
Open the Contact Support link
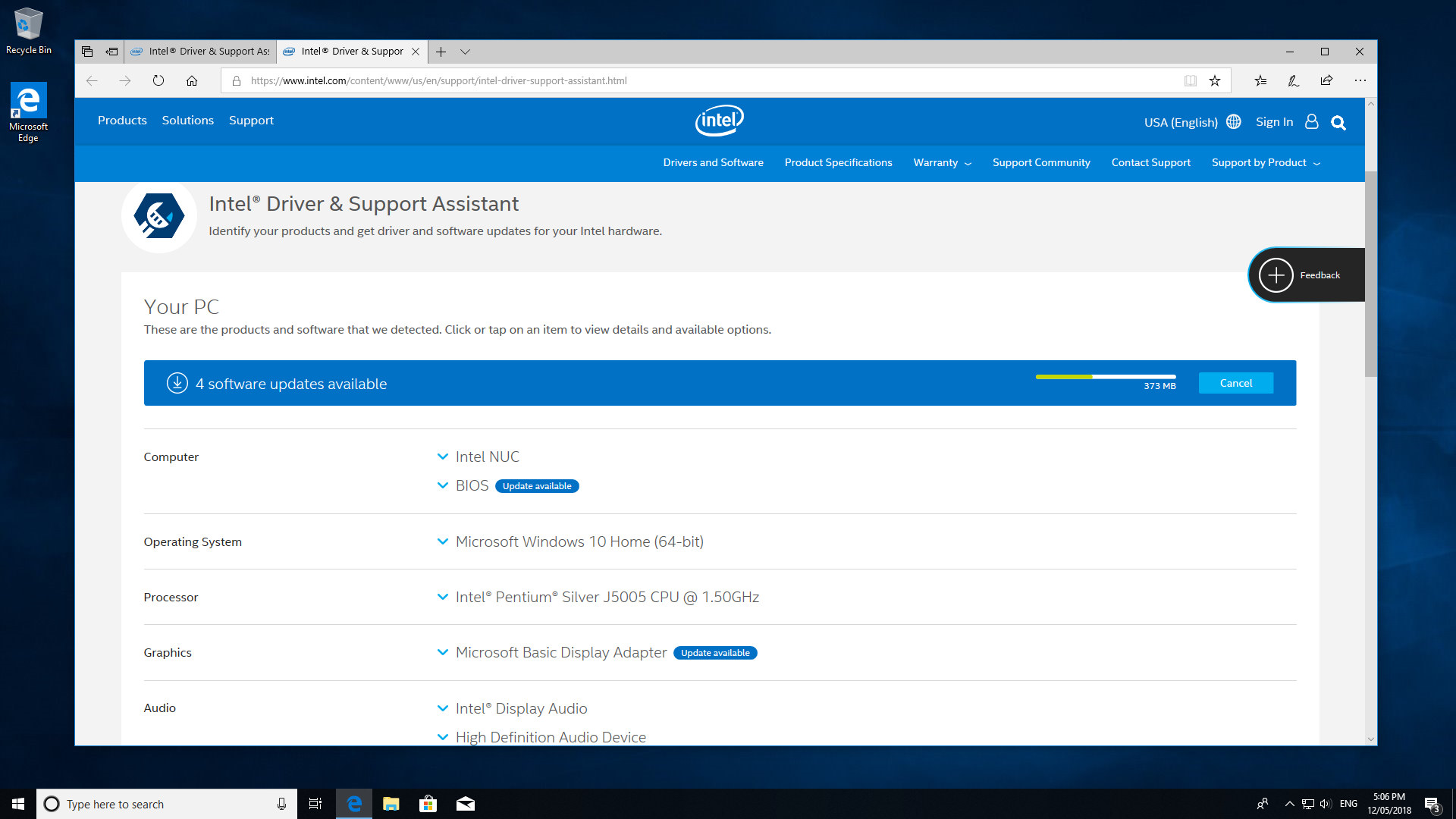[1150, 162]
